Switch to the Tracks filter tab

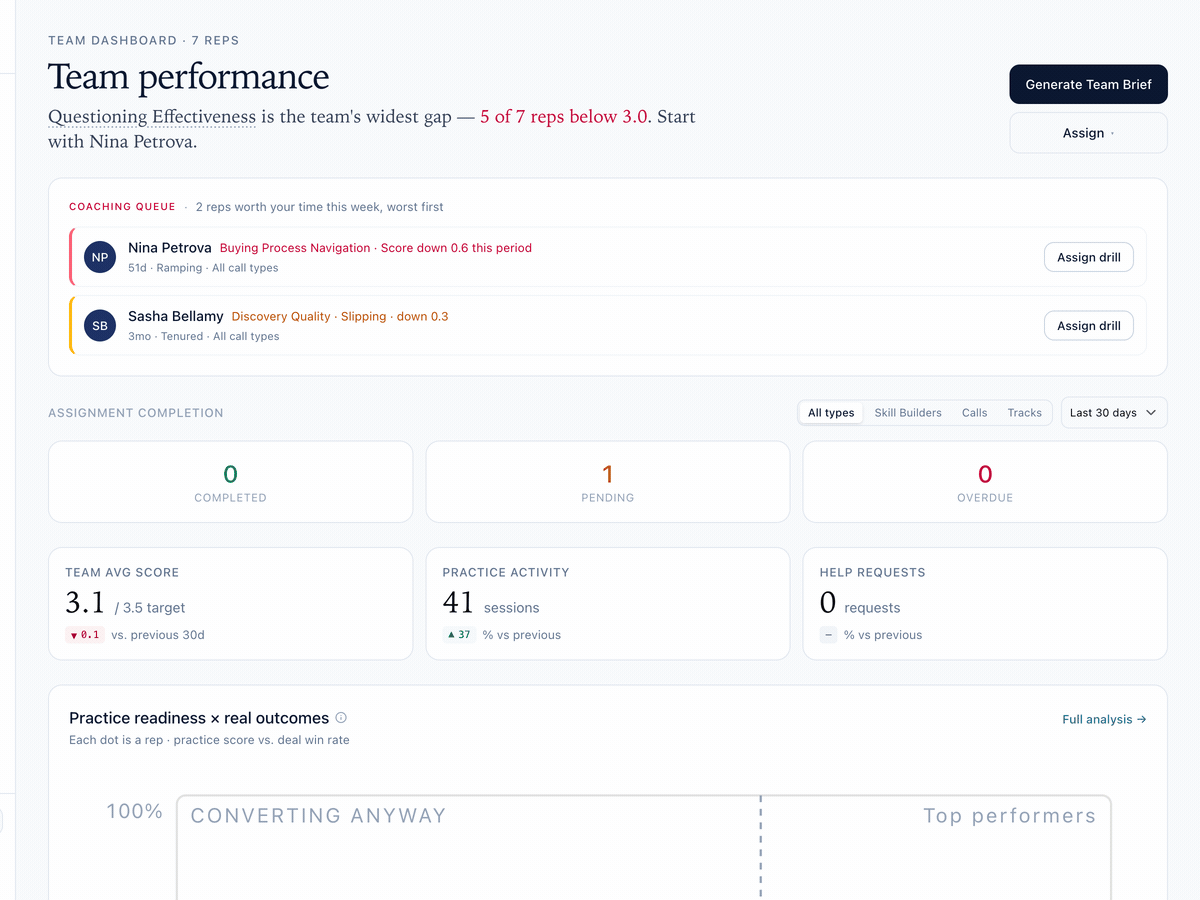[x=1024, y=413]
